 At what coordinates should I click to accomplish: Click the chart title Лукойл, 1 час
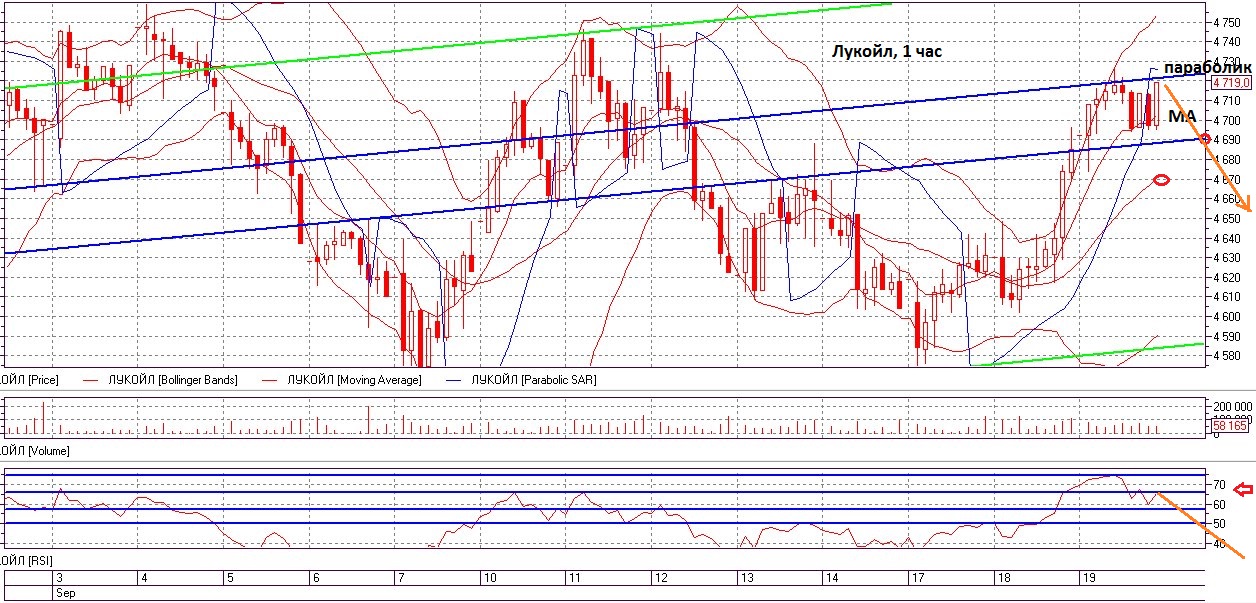point(888,51)
